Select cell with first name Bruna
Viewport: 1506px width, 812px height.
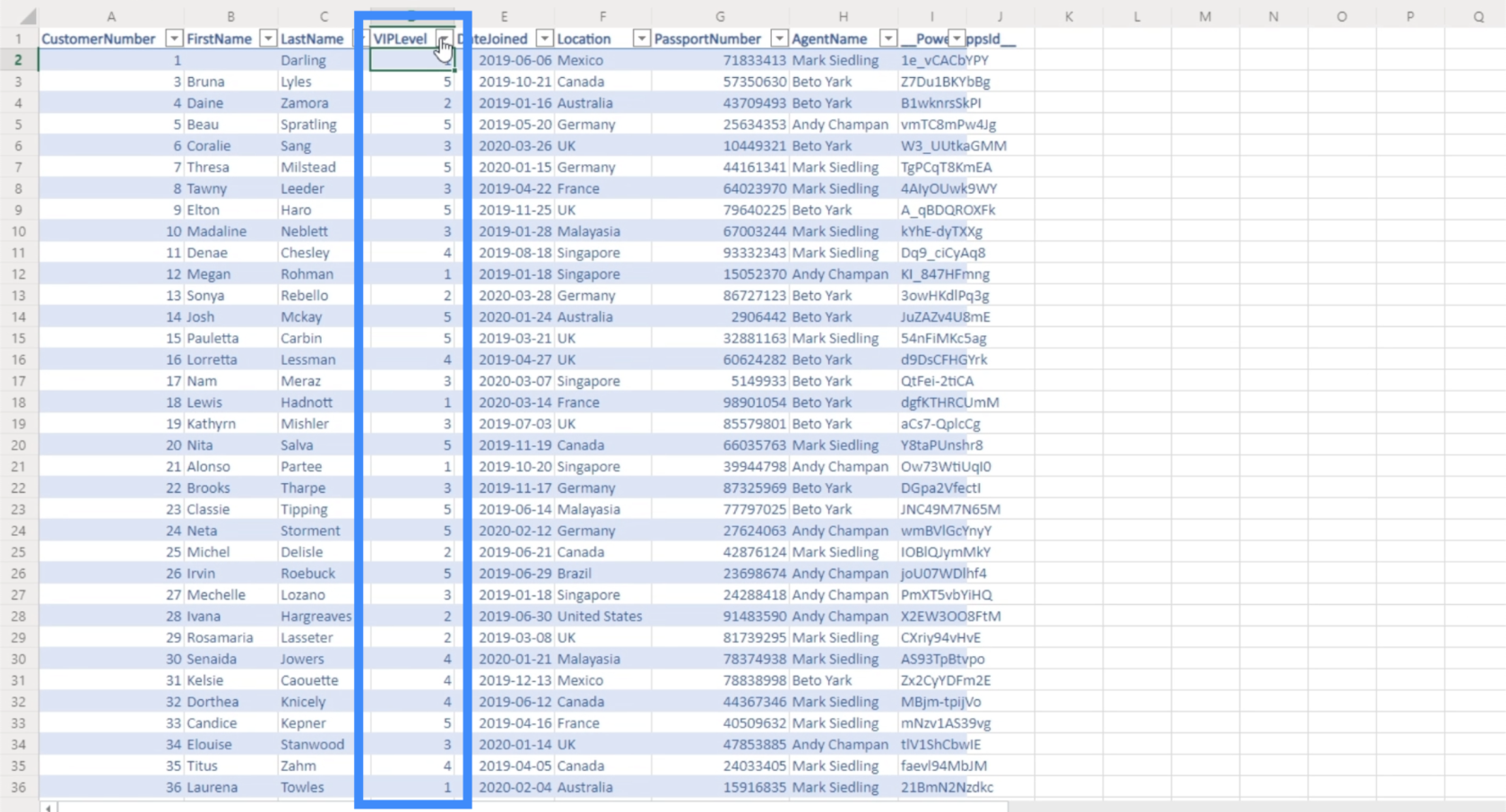click(230, 82)
